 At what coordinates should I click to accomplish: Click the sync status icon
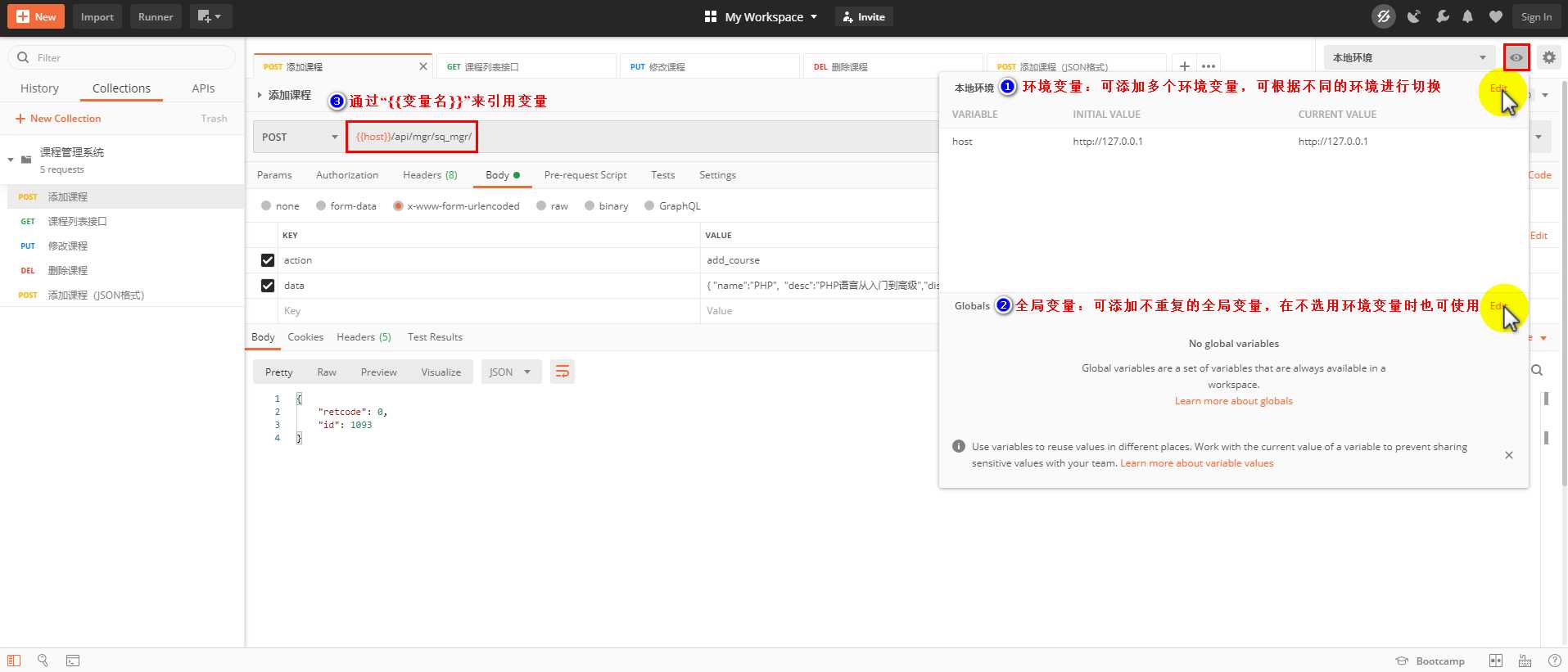point(1383,16)
